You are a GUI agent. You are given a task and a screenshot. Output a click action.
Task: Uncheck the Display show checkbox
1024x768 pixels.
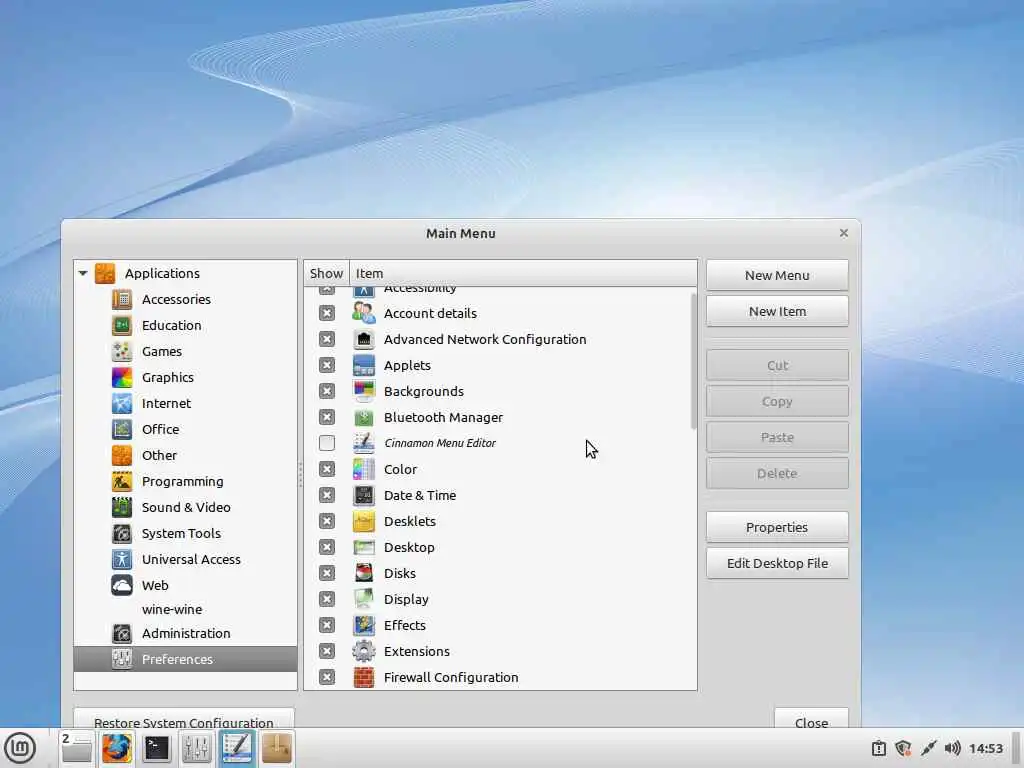327,599
